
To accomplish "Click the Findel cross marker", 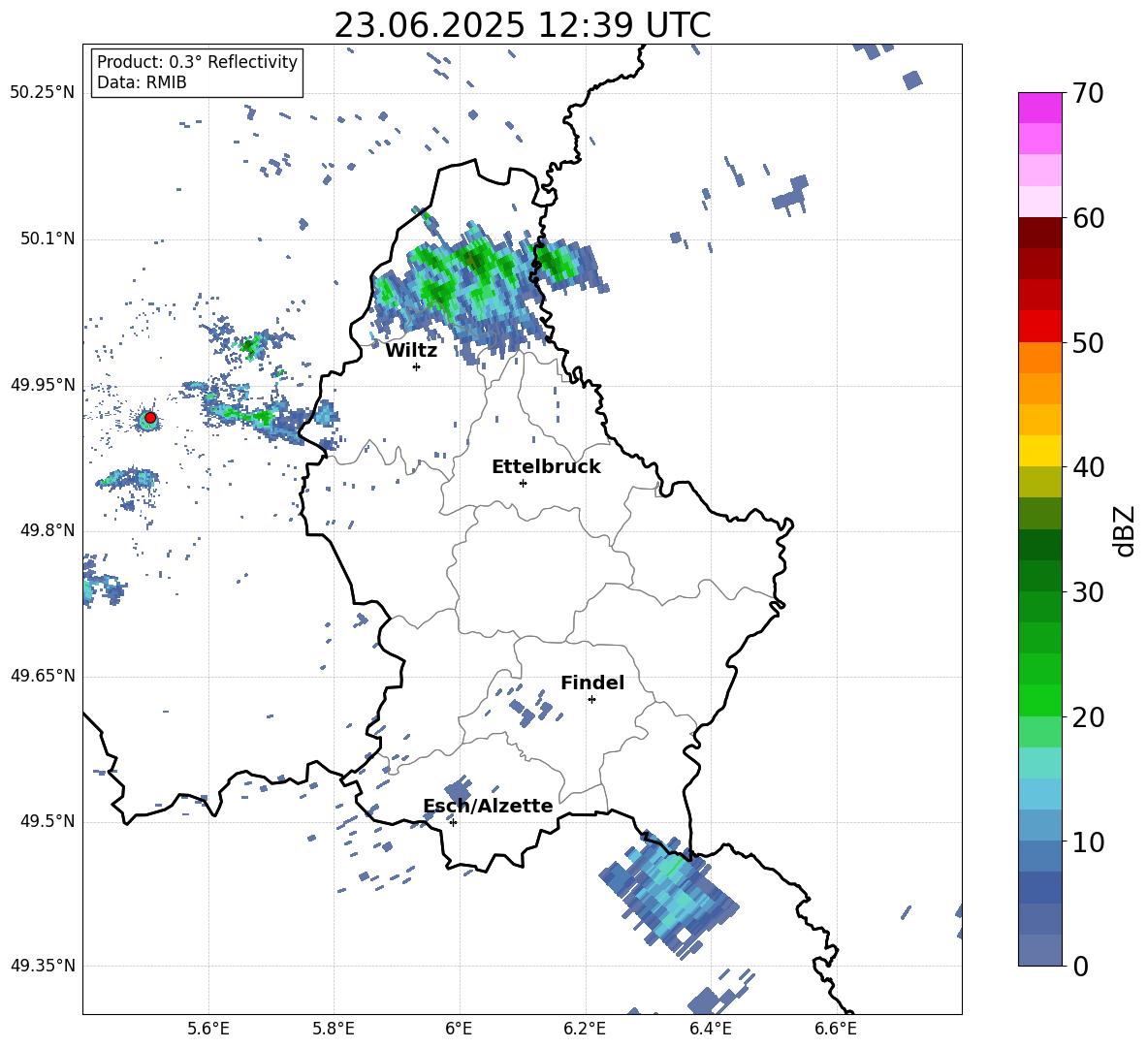I will (x=591, y=700).
